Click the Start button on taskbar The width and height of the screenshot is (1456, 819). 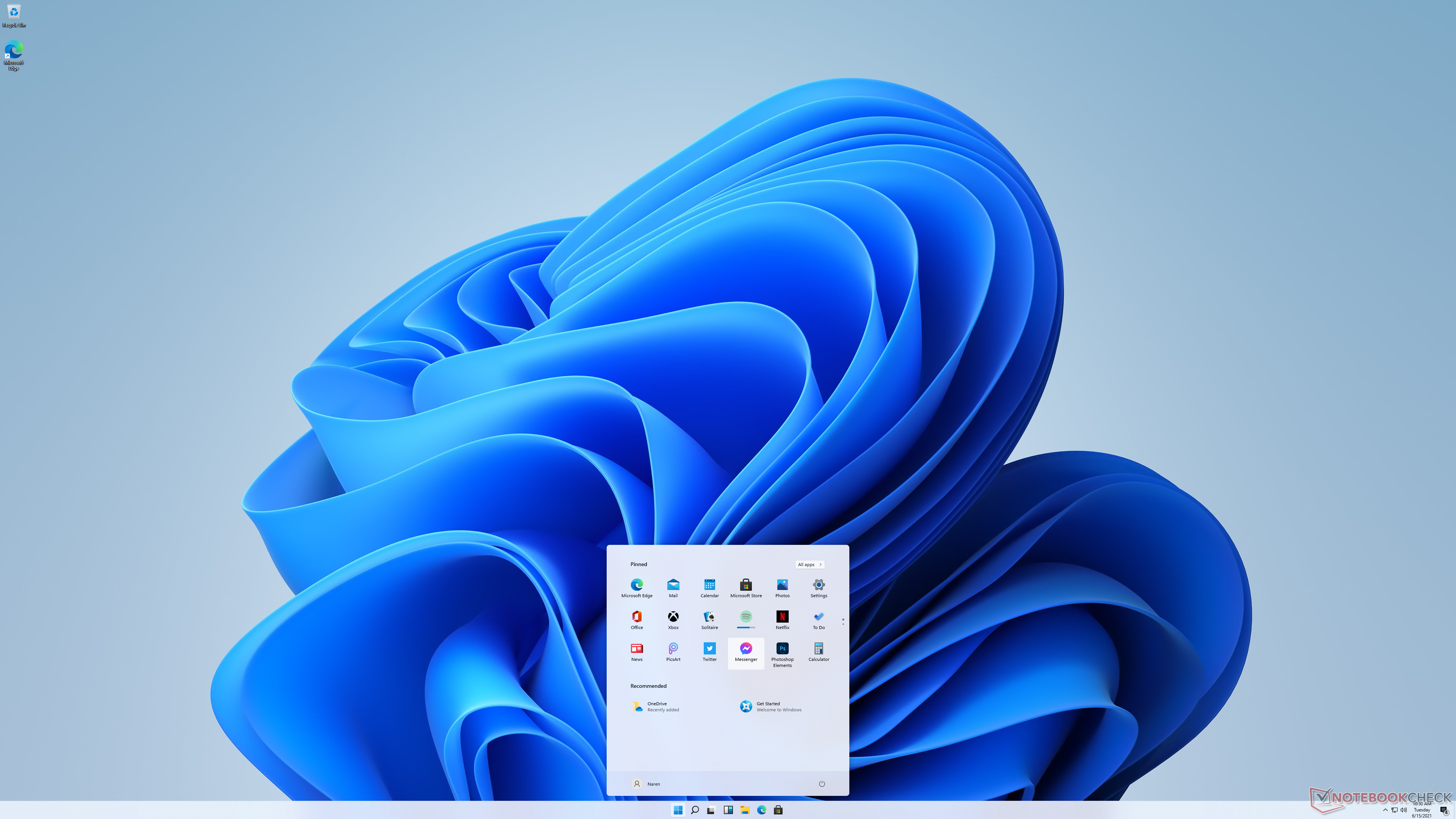[x=677, y=810]
